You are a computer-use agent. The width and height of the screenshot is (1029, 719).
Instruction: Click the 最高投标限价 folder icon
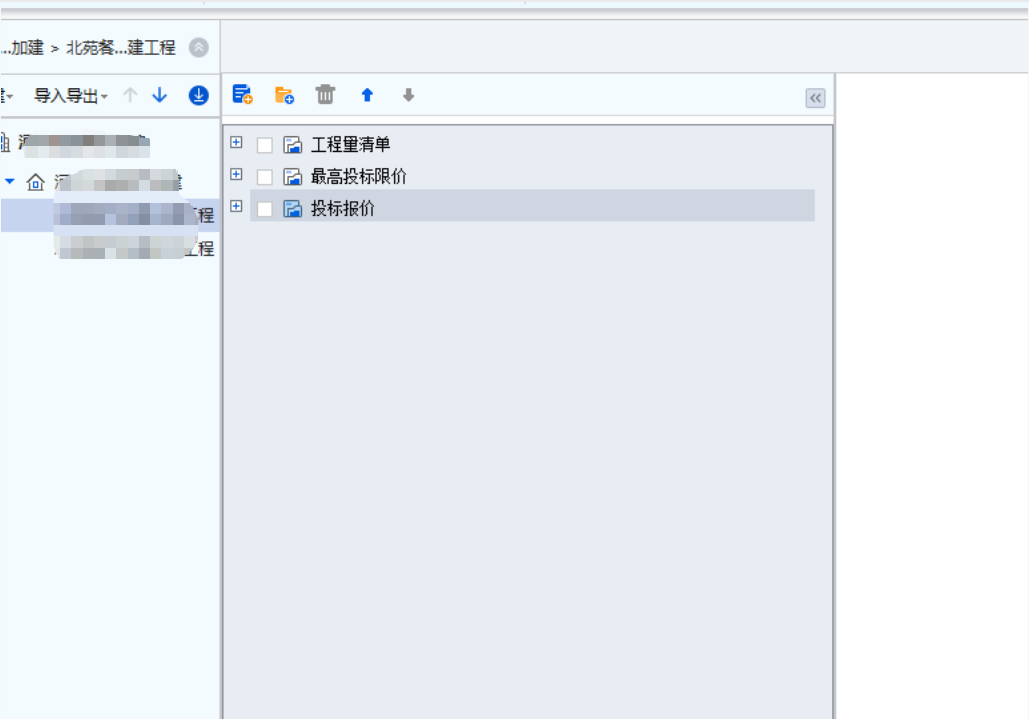[x=292, y=176]
